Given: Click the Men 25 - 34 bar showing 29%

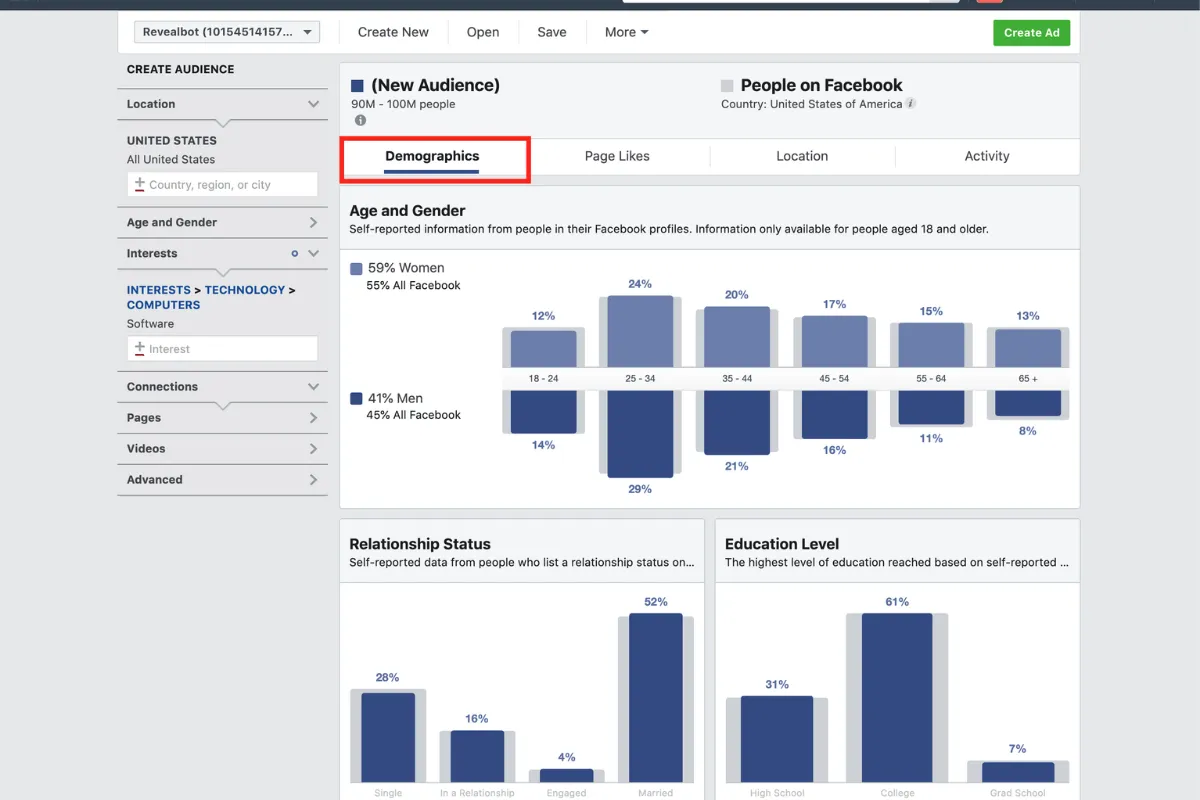Looking at the screenshot, I should pos(640,434).
